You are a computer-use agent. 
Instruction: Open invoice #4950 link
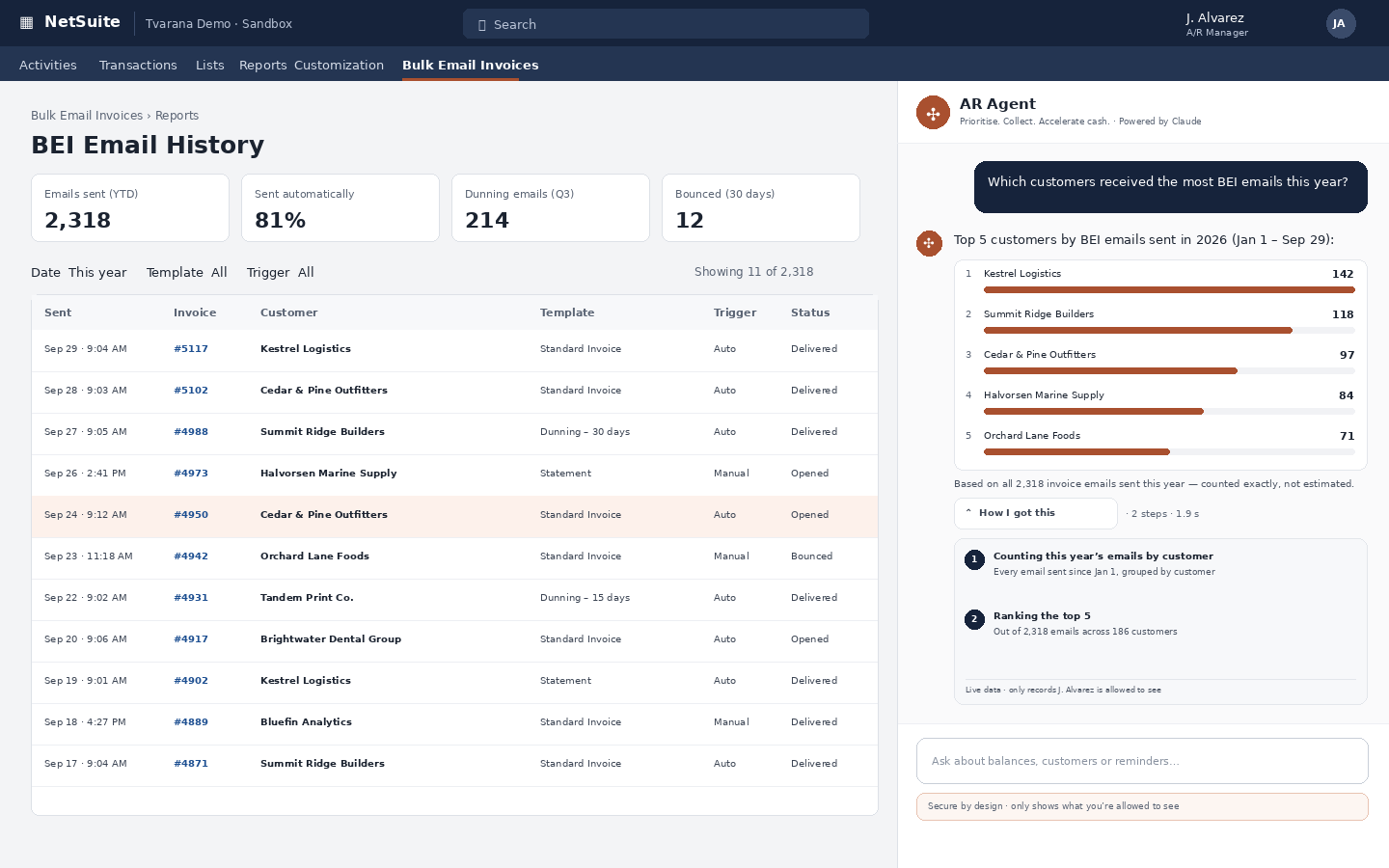pyautogui.click(x=191, y=515)
